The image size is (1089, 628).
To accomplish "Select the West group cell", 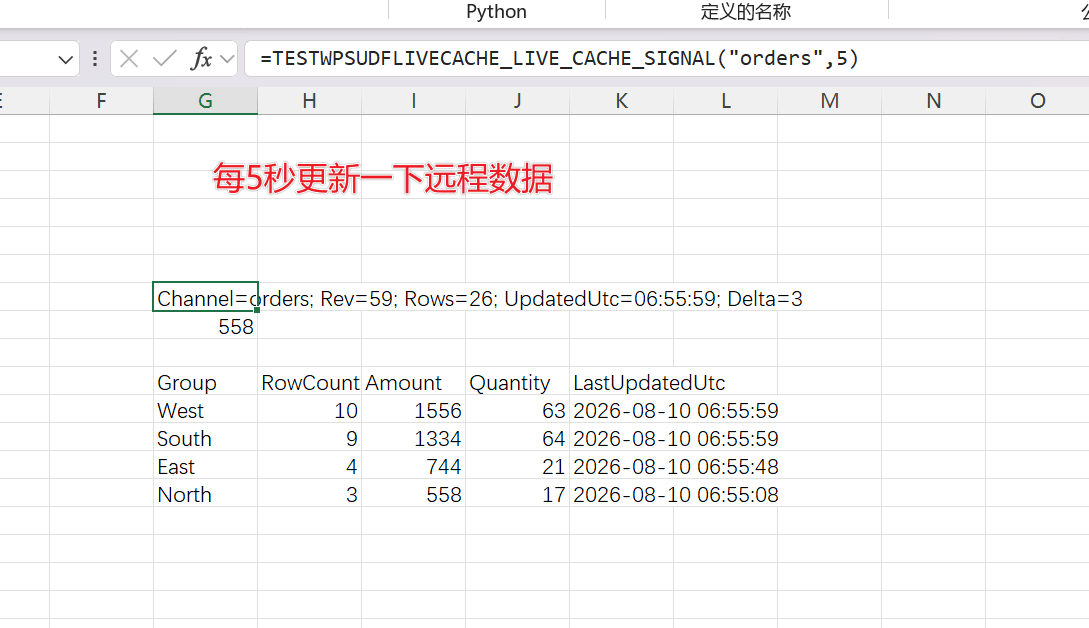I will coord(206,411).
